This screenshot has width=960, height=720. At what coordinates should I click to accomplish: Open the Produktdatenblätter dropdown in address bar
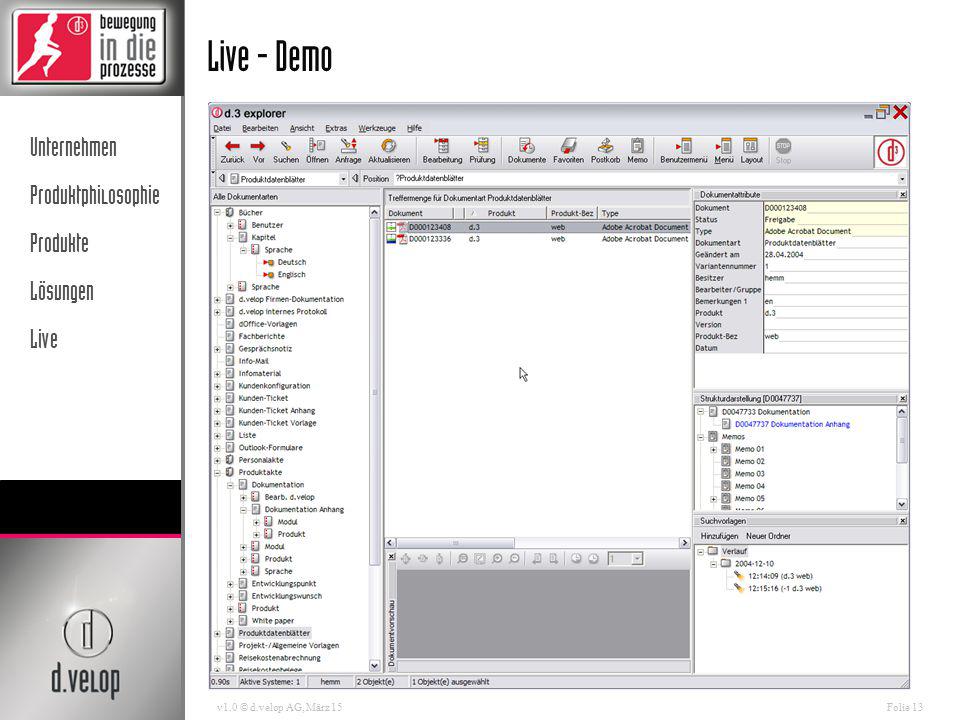[343, 179]
